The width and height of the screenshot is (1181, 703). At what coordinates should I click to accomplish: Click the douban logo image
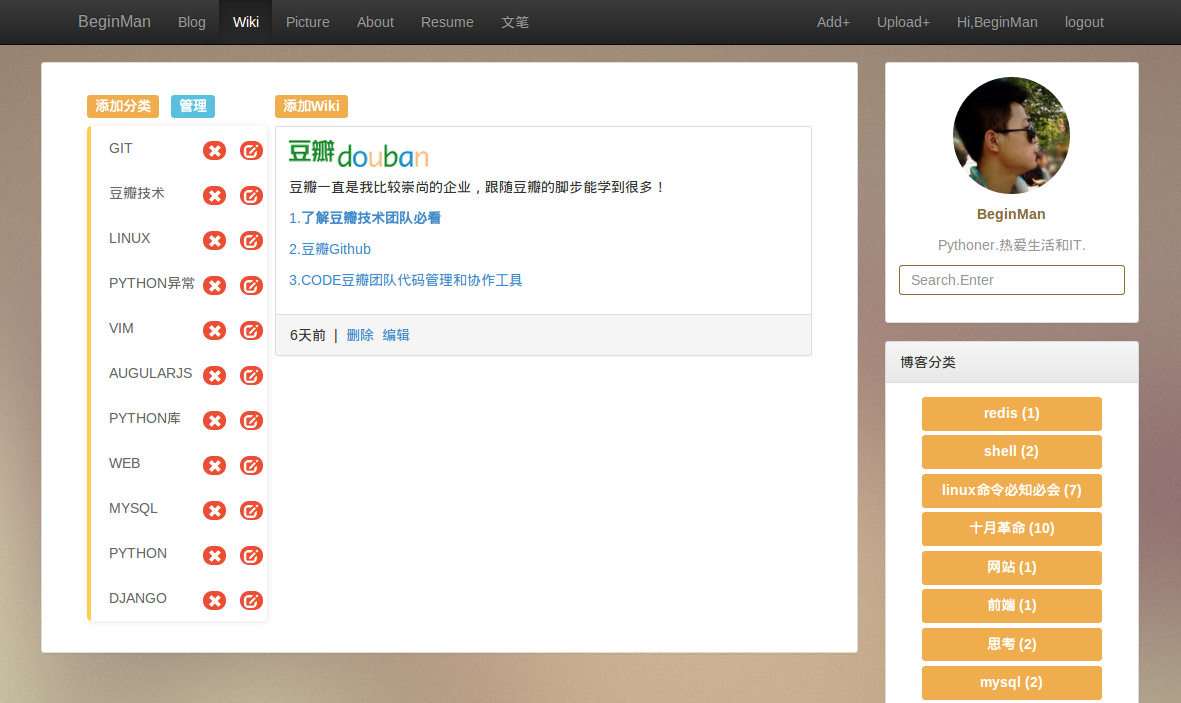[359, 154]
